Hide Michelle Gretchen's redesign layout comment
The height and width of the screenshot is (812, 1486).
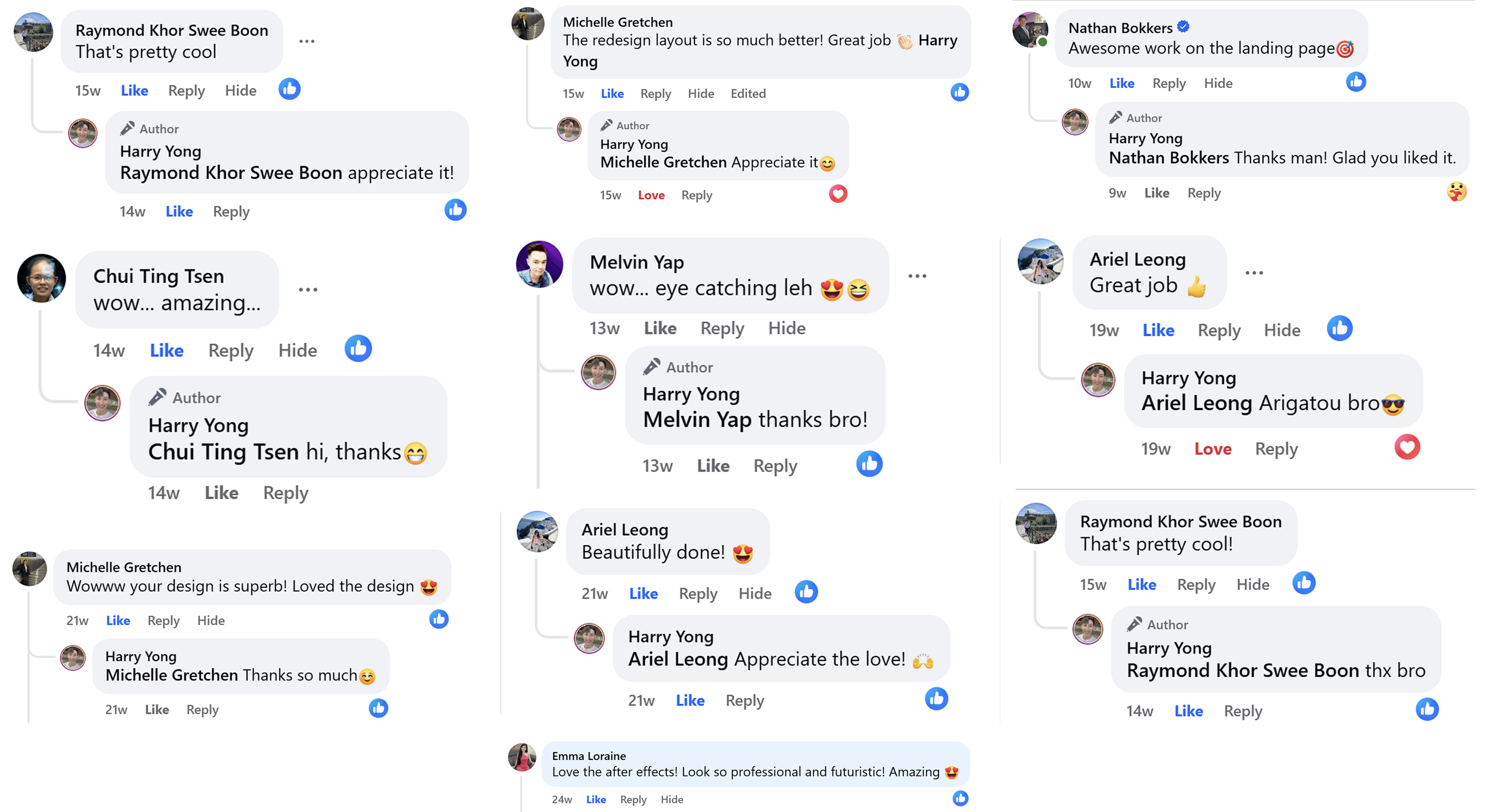(700, 93)
